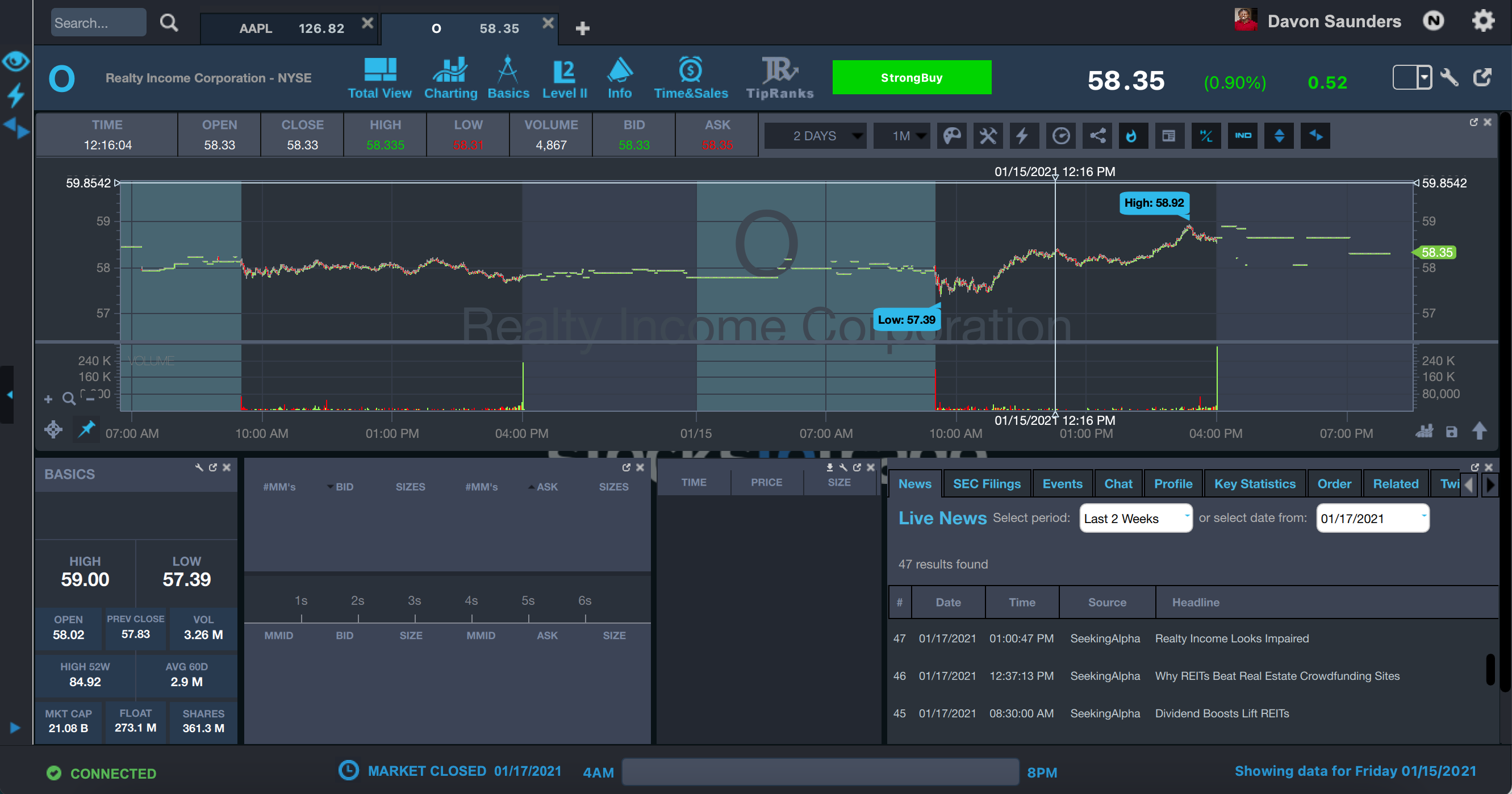Screen dimensions: 1512x794
Task: Click the wrench icon near the price header
Action: click(x=1449, y=77)
